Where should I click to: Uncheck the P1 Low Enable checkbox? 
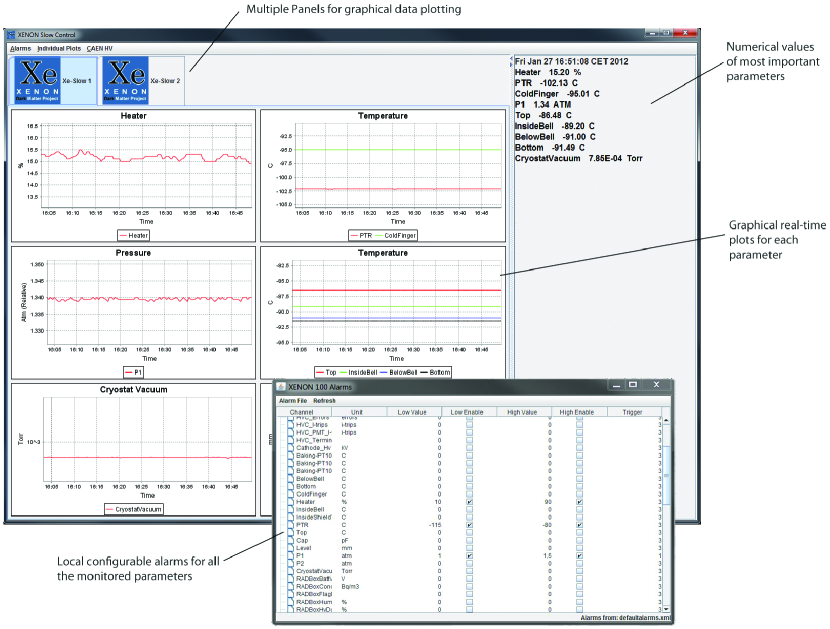(x=470, y=556)
